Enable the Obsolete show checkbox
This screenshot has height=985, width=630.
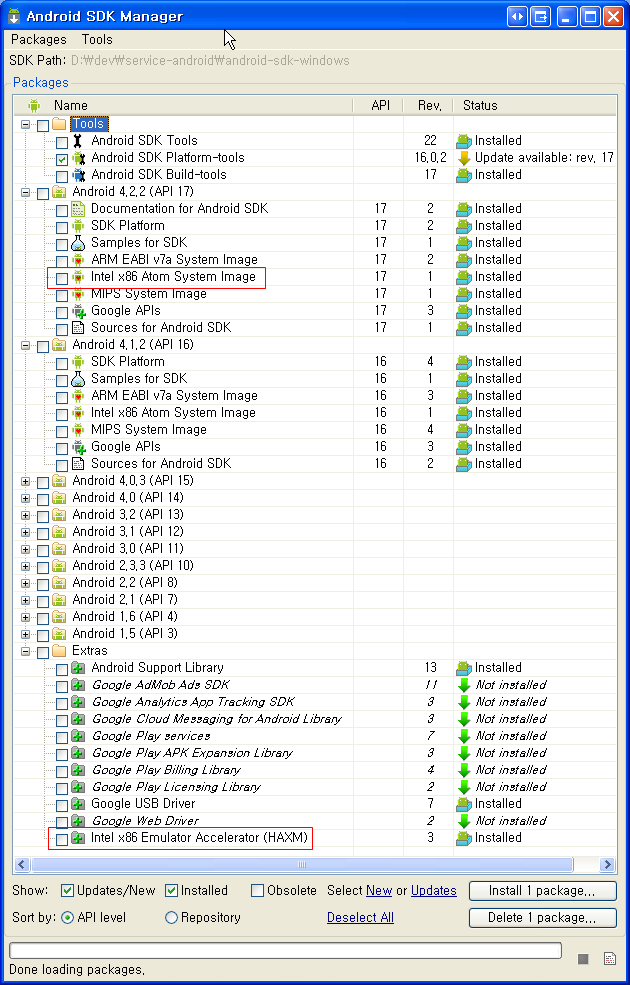[257, 891]
